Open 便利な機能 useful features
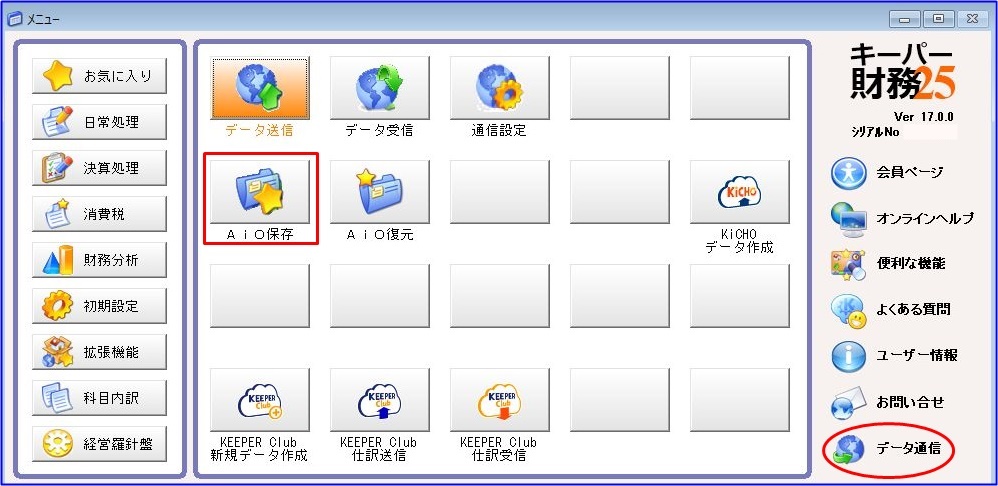 click(888, 264)
